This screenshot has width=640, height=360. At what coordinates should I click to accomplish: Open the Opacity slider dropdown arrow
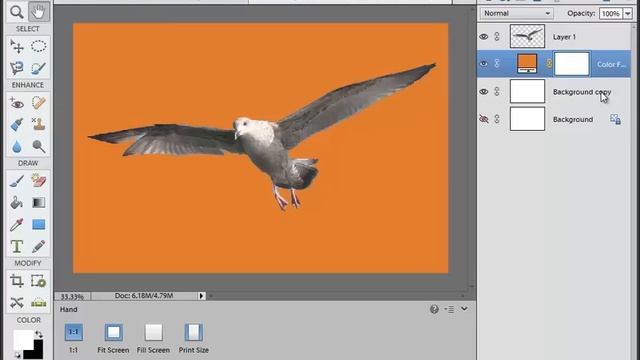628,13
